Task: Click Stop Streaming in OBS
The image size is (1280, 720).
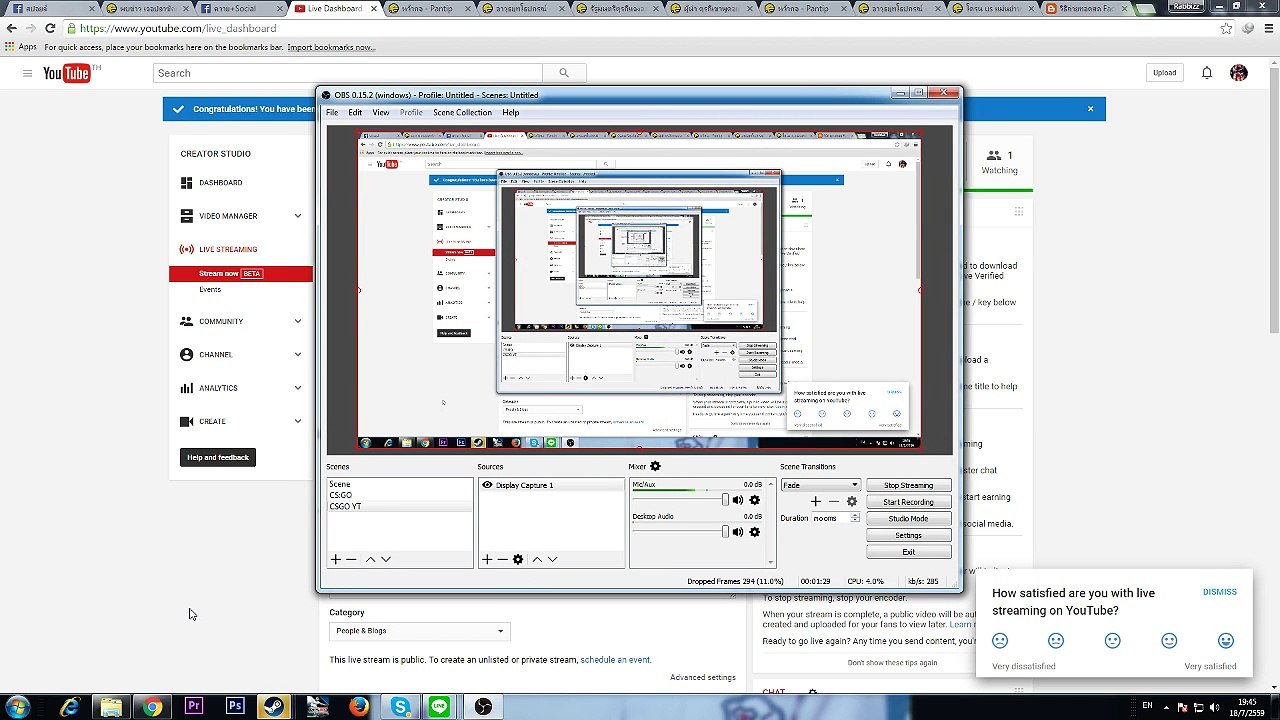Action: pos(908,485)
